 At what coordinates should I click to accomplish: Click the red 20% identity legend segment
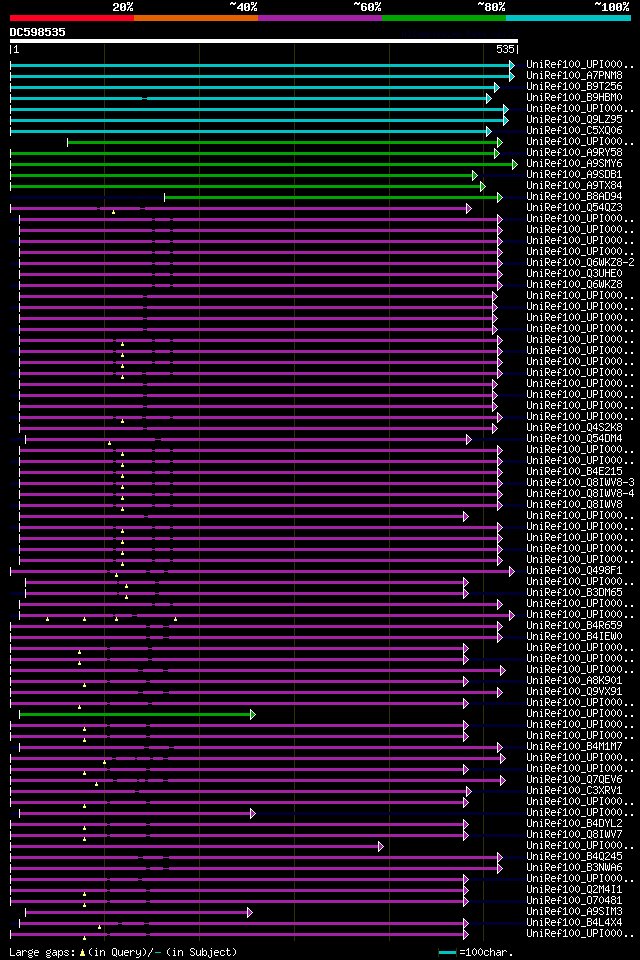click(x=72, y=18)
